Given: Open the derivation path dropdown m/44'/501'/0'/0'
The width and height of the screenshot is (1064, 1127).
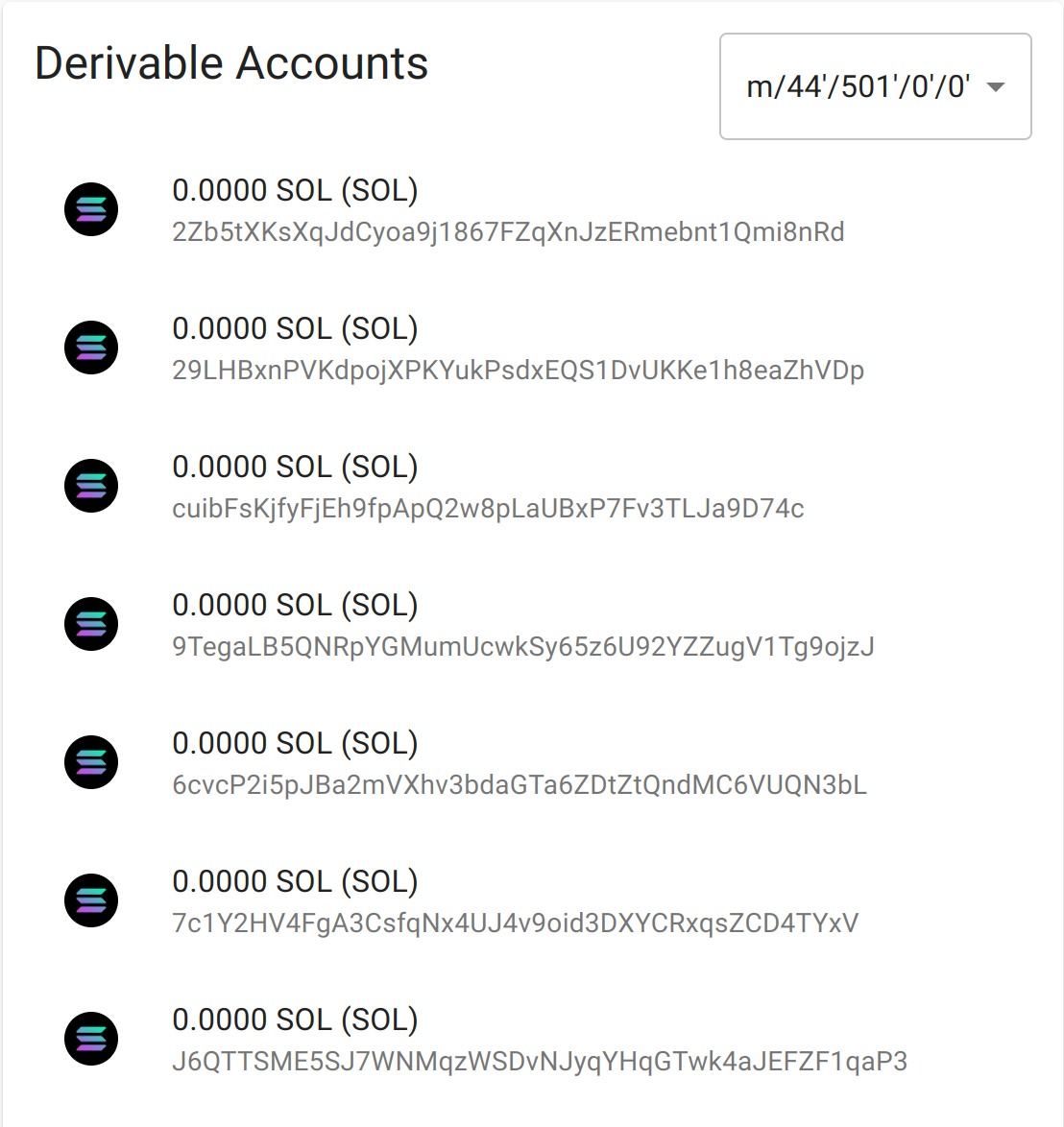Looking at the screenshot, I should 876,86.
